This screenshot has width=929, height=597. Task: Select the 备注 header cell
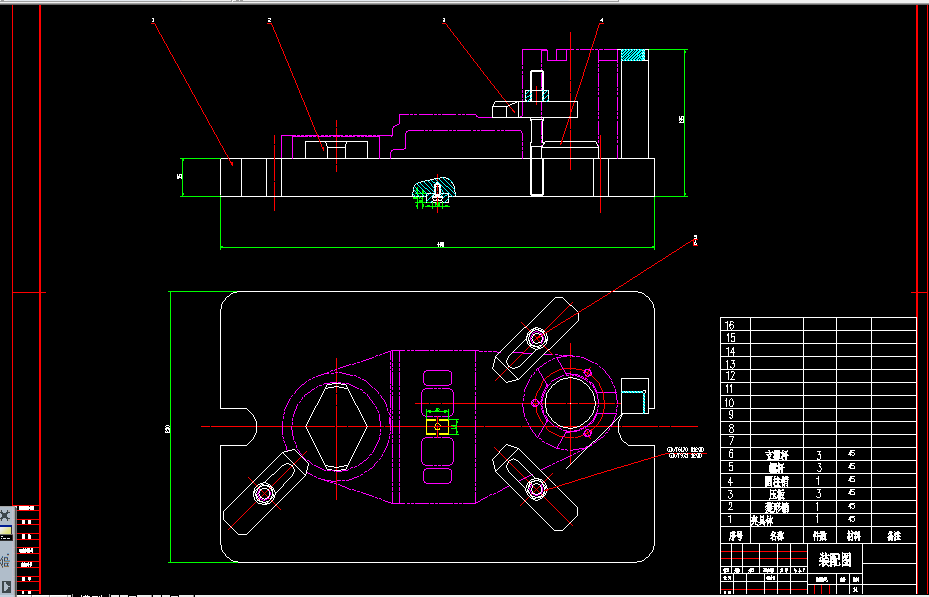[893, 536]
